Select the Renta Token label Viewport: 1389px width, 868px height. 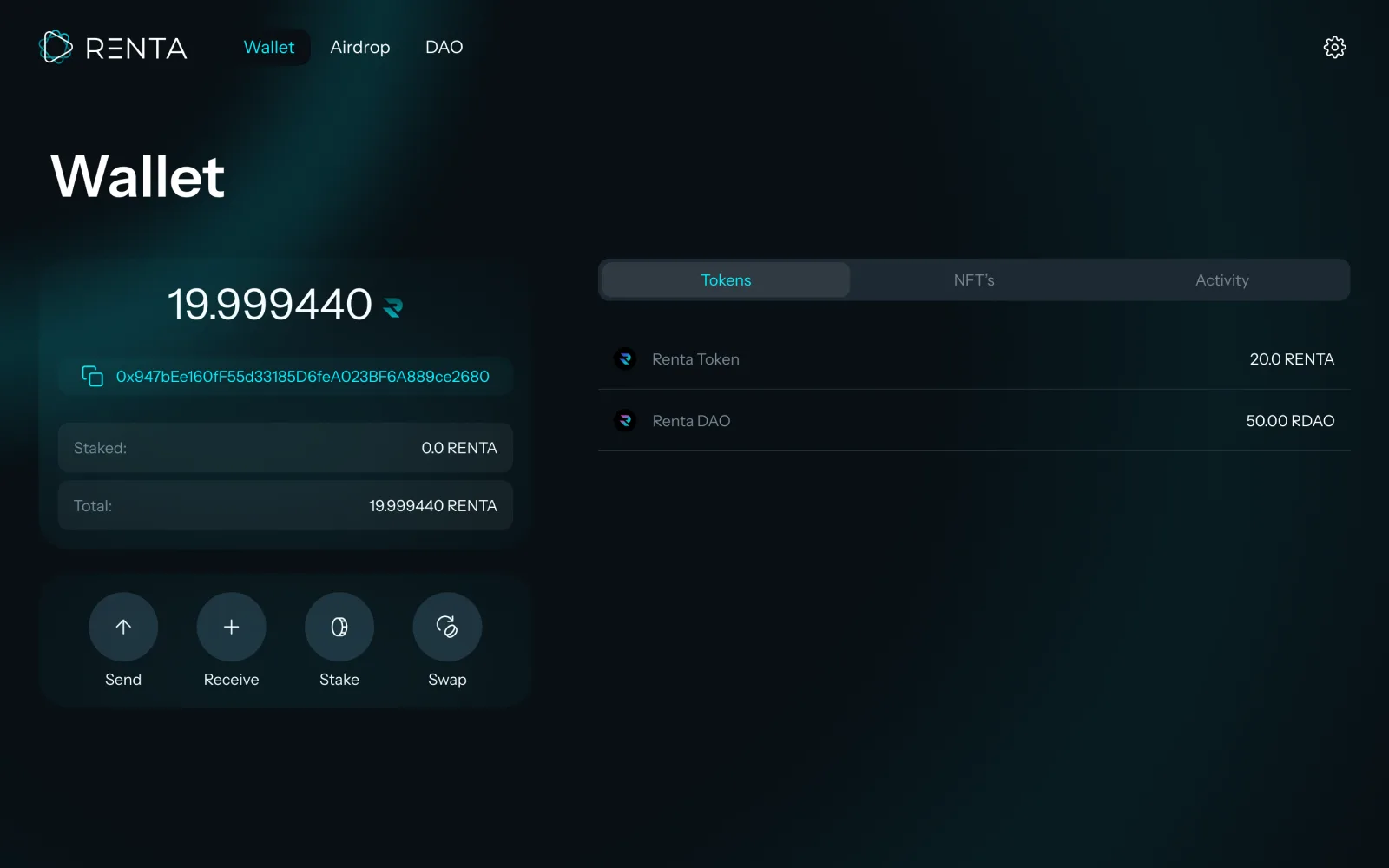[x=695, y=358]
